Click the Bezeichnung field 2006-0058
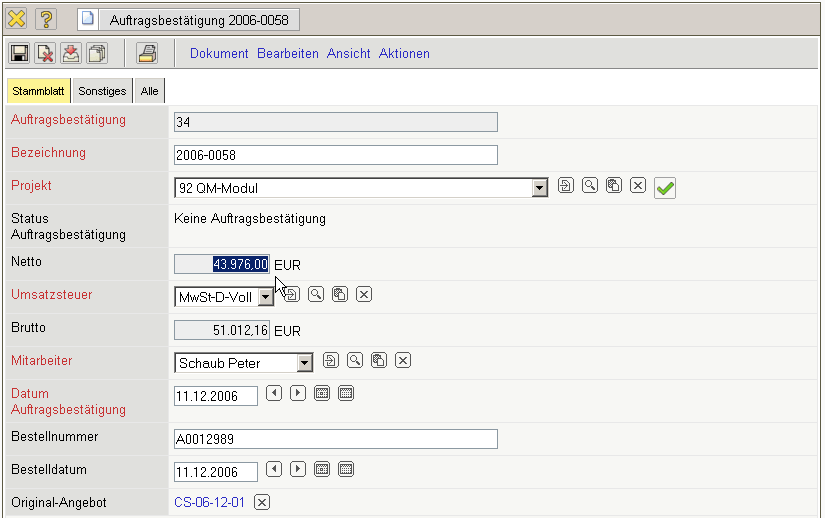Viewport: 825px width, 518px height. coord(336,155)
